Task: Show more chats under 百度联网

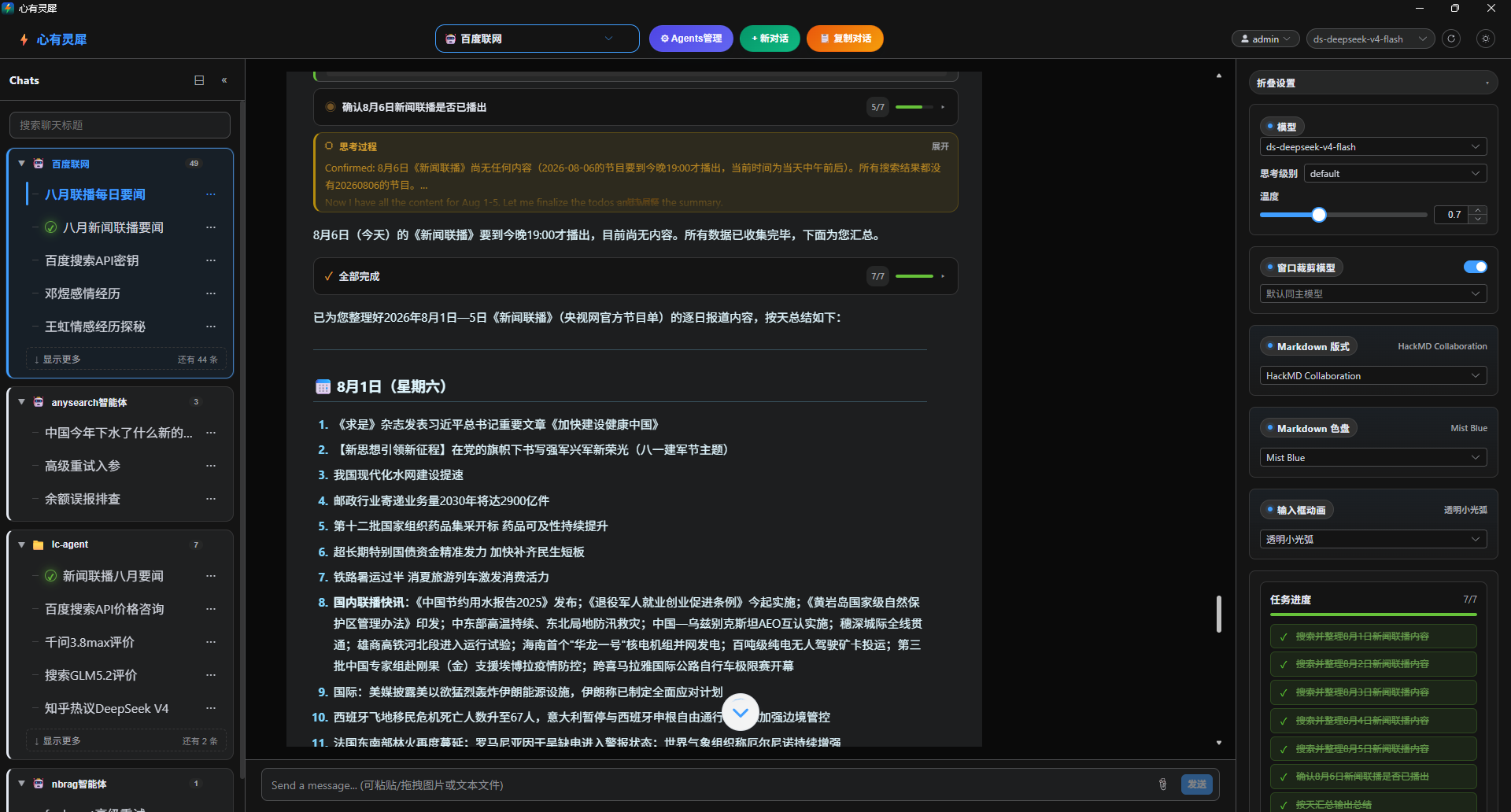Action: pos(126,360)
